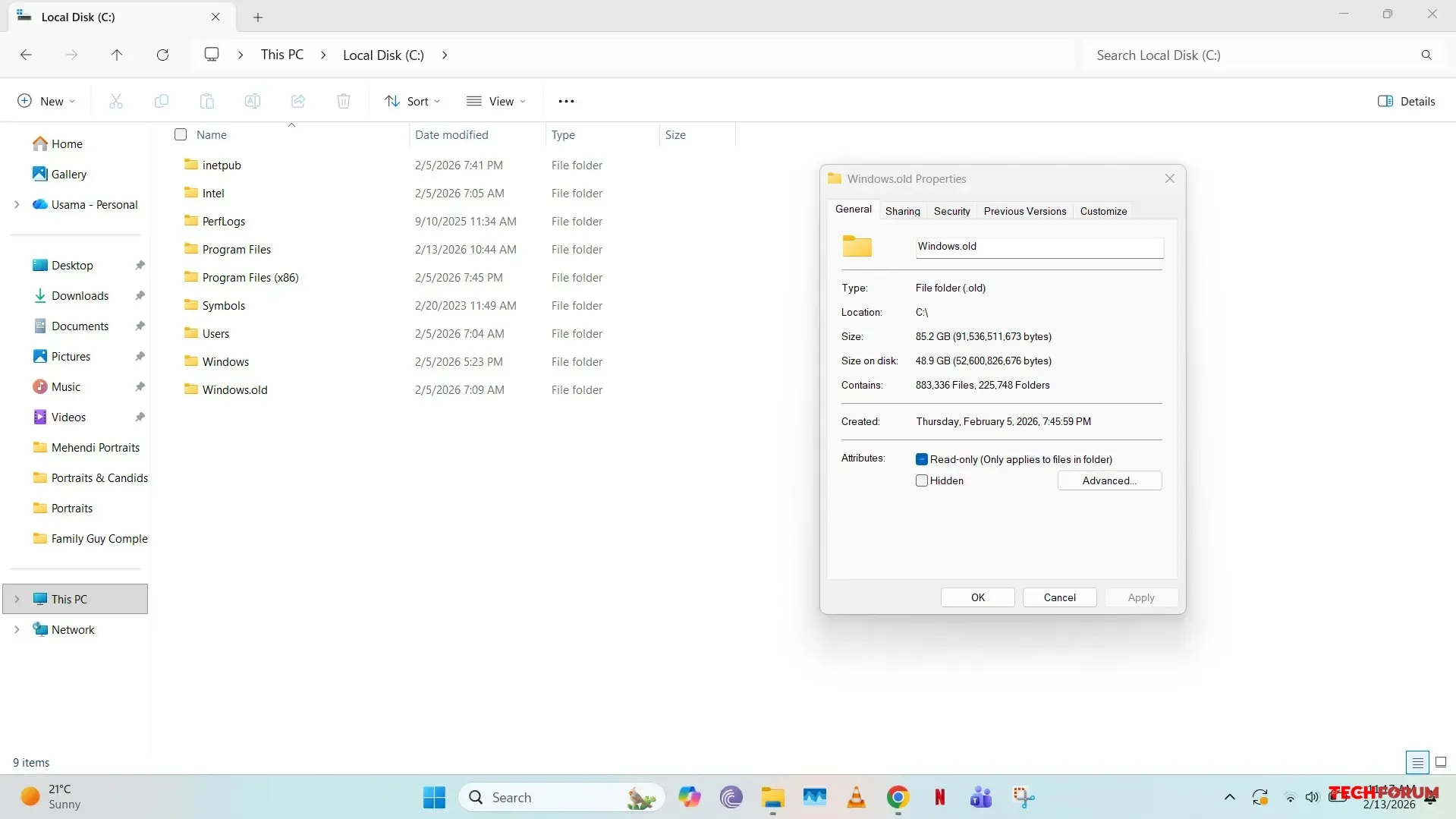
Task: Click the Delete trash icon in toolbar
Action: [x=344, y=101]
